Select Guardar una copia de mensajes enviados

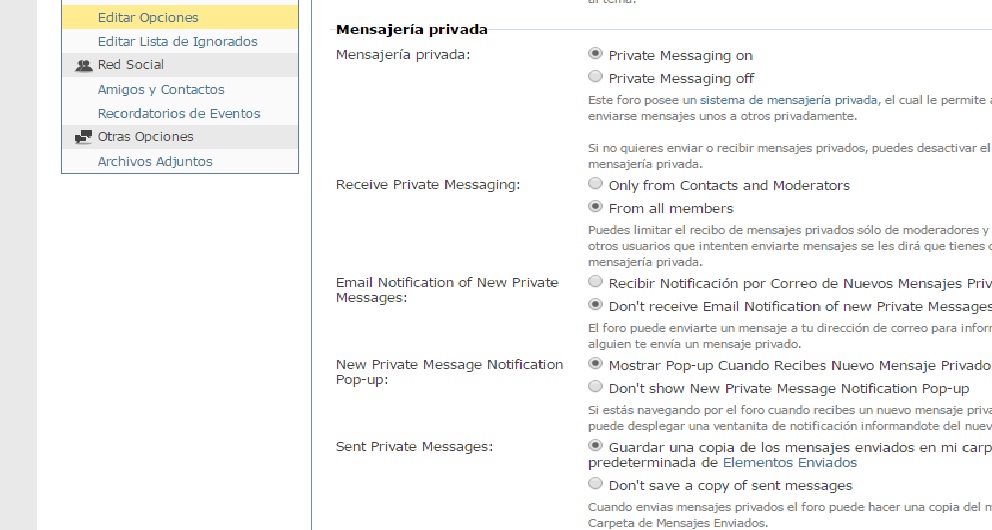595,445
